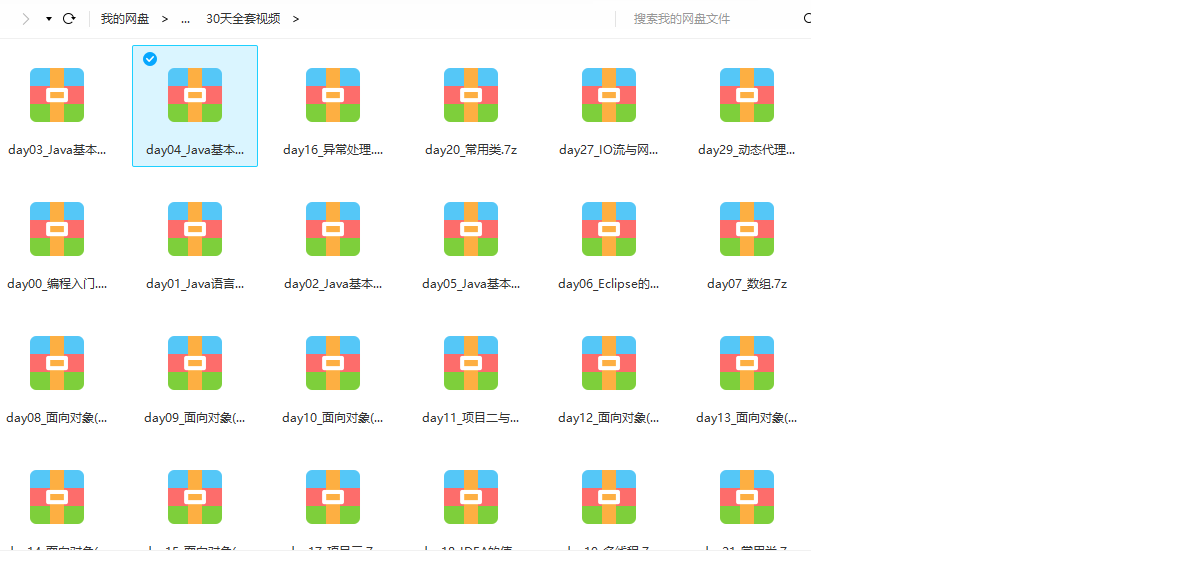Open the day11_项目二与 archive icon

[x=471, y=363]
